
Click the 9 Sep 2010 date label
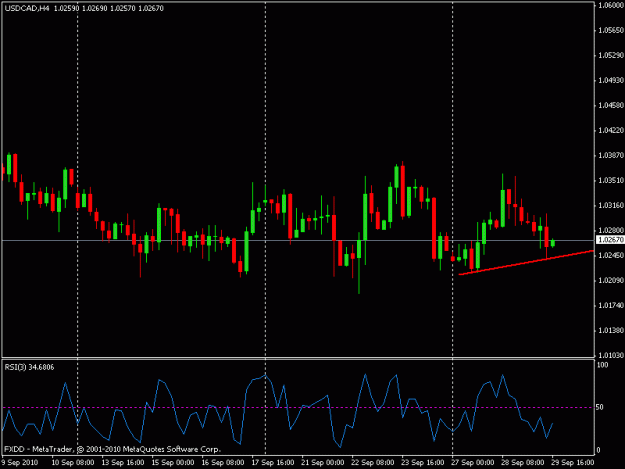pos(20,463)
